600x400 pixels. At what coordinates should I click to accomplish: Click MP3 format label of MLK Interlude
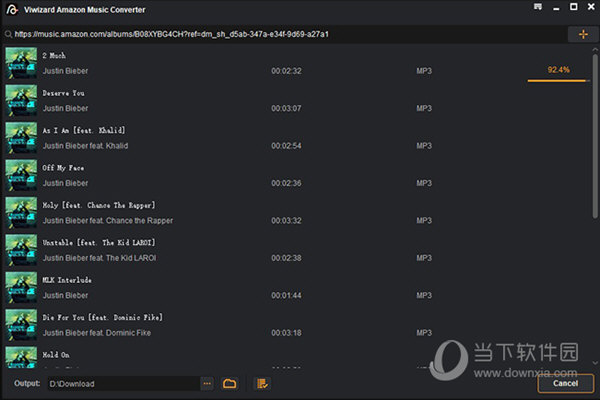tap(424, 296)
